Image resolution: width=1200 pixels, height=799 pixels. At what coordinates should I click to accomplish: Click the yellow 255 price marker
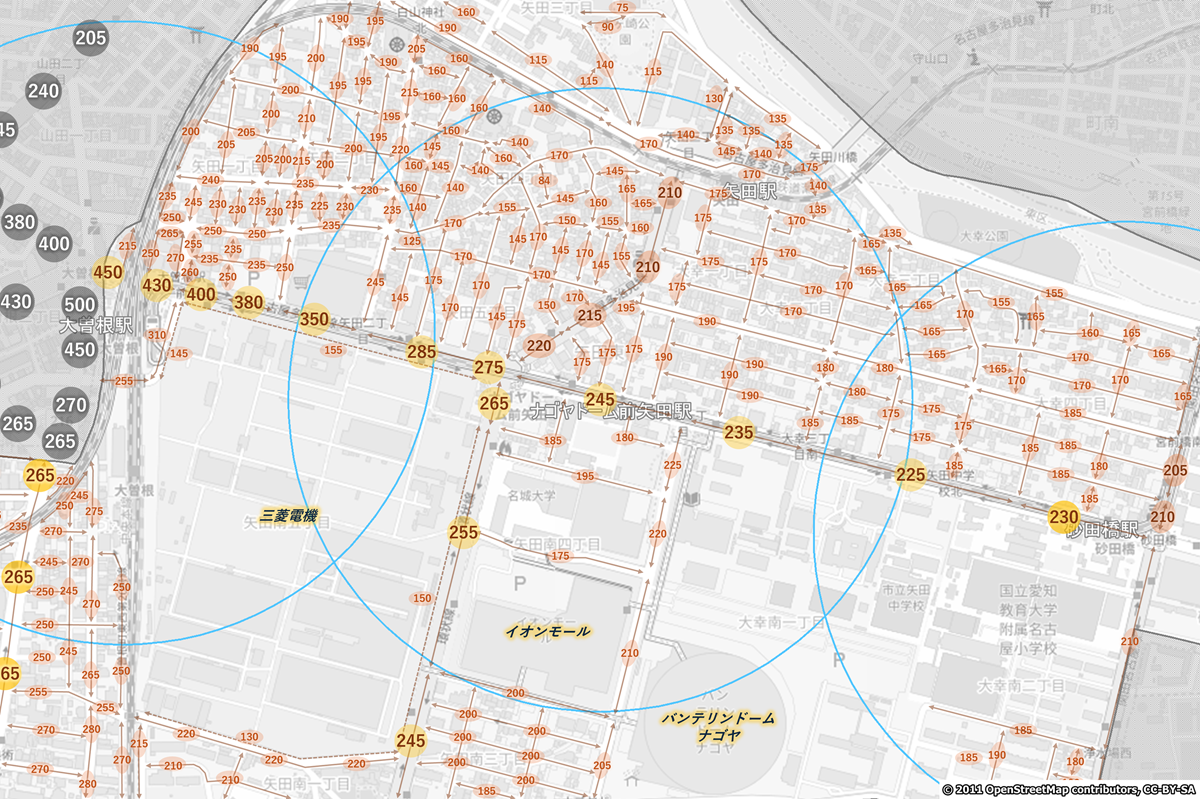[464, 533]
